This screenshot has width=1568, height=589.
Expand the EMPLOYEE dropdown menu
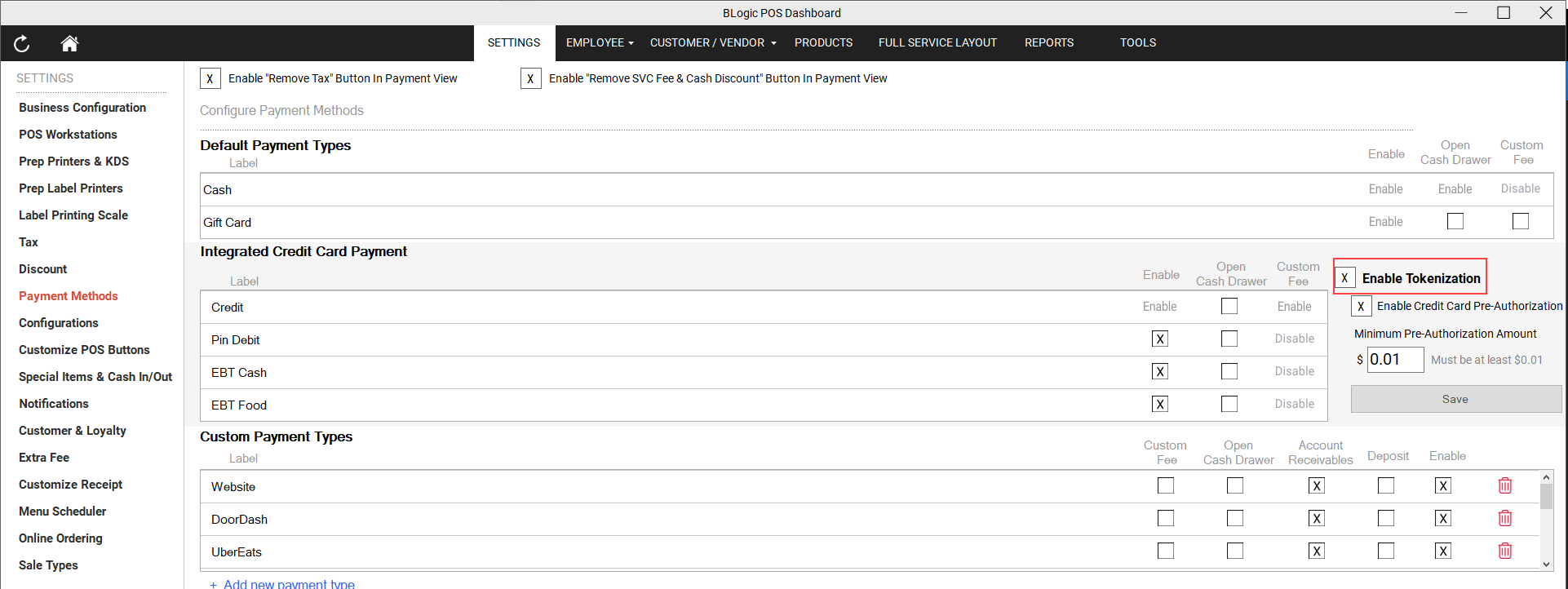(600, 43)
